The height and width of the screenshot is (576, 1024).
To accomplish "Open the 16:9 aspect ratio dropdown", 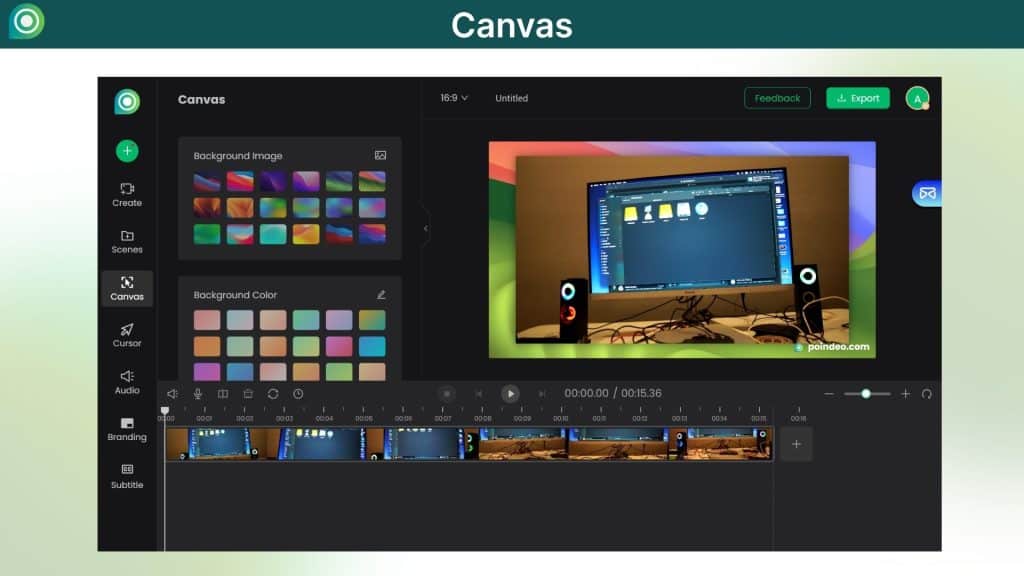I will coord(451,98).
